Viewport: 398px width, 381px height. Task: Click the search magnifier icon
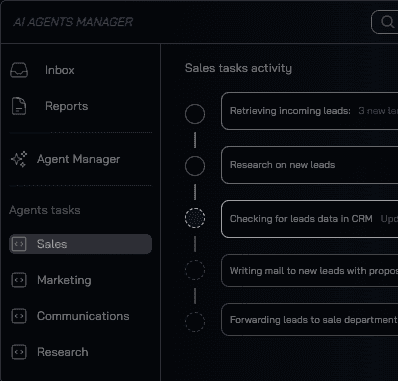pyautogui.click(x=387, y=22)
